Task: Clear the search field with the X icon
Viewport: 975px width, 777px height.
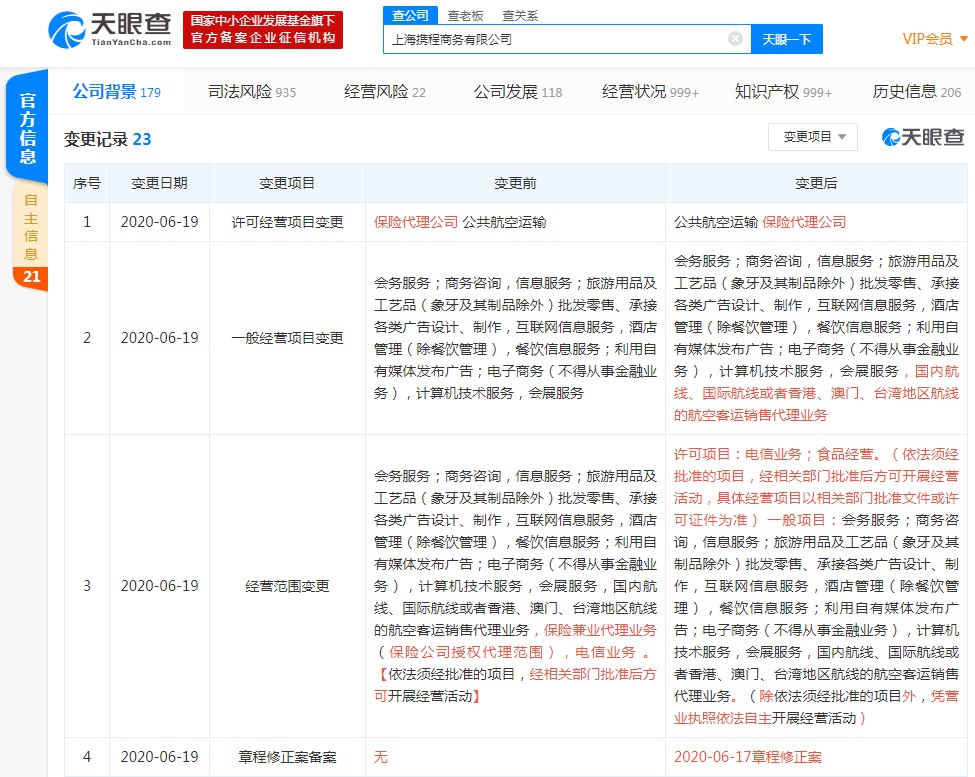Action: click(x=735, y=39)
